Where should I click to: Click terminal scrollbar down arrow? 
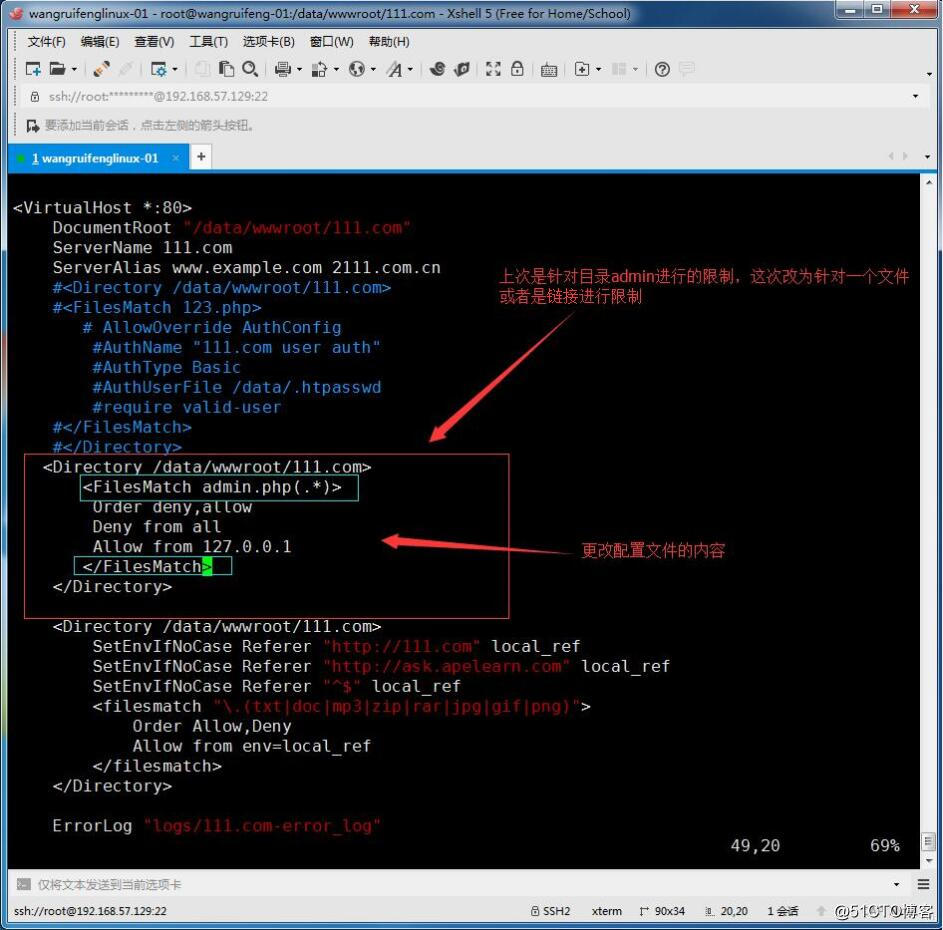929,861
